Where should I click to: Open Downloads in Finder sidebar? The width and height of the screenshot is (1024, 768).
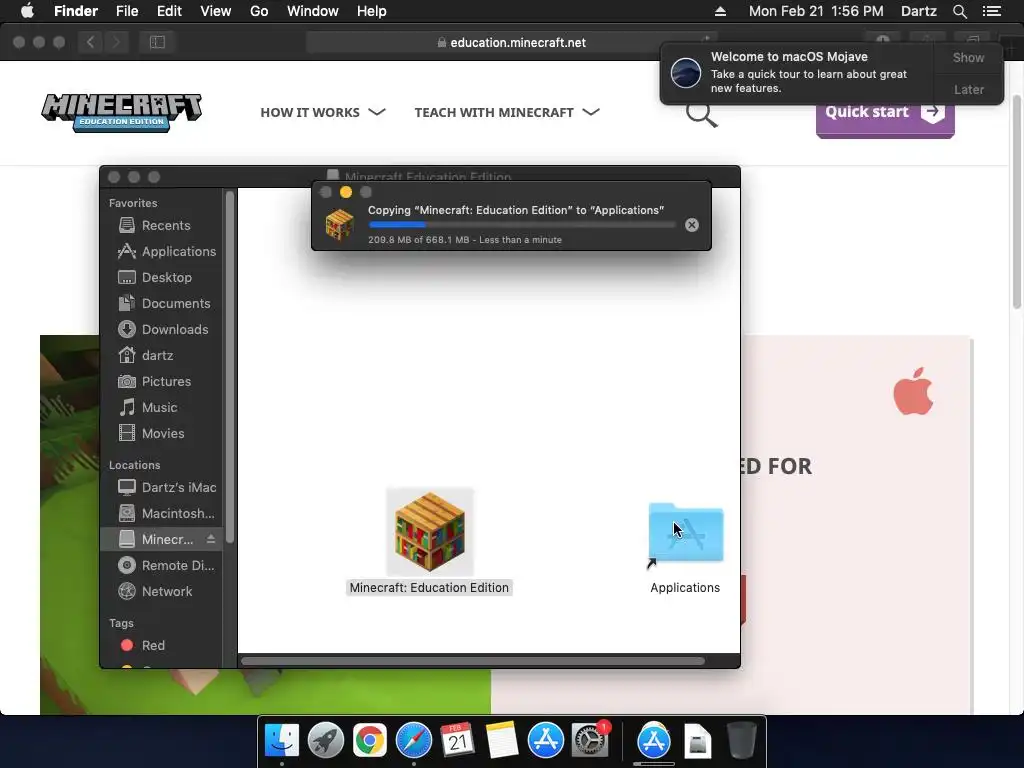click(161, 330)
